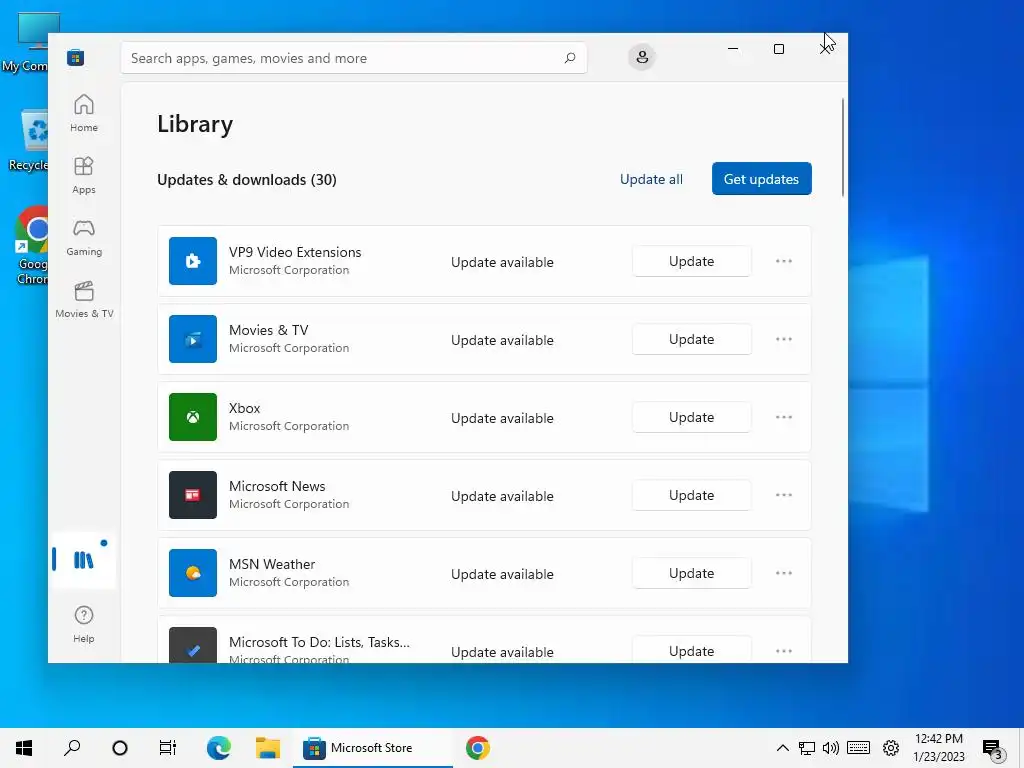Click the Cortana circle icon

(x=120, y=748)
